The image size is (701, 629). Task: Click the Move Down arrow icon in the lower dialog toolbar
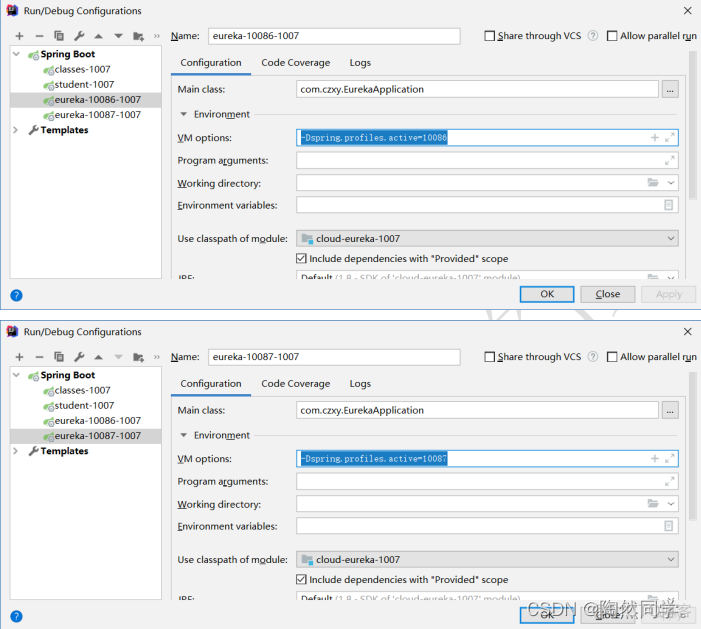(118, 357)
